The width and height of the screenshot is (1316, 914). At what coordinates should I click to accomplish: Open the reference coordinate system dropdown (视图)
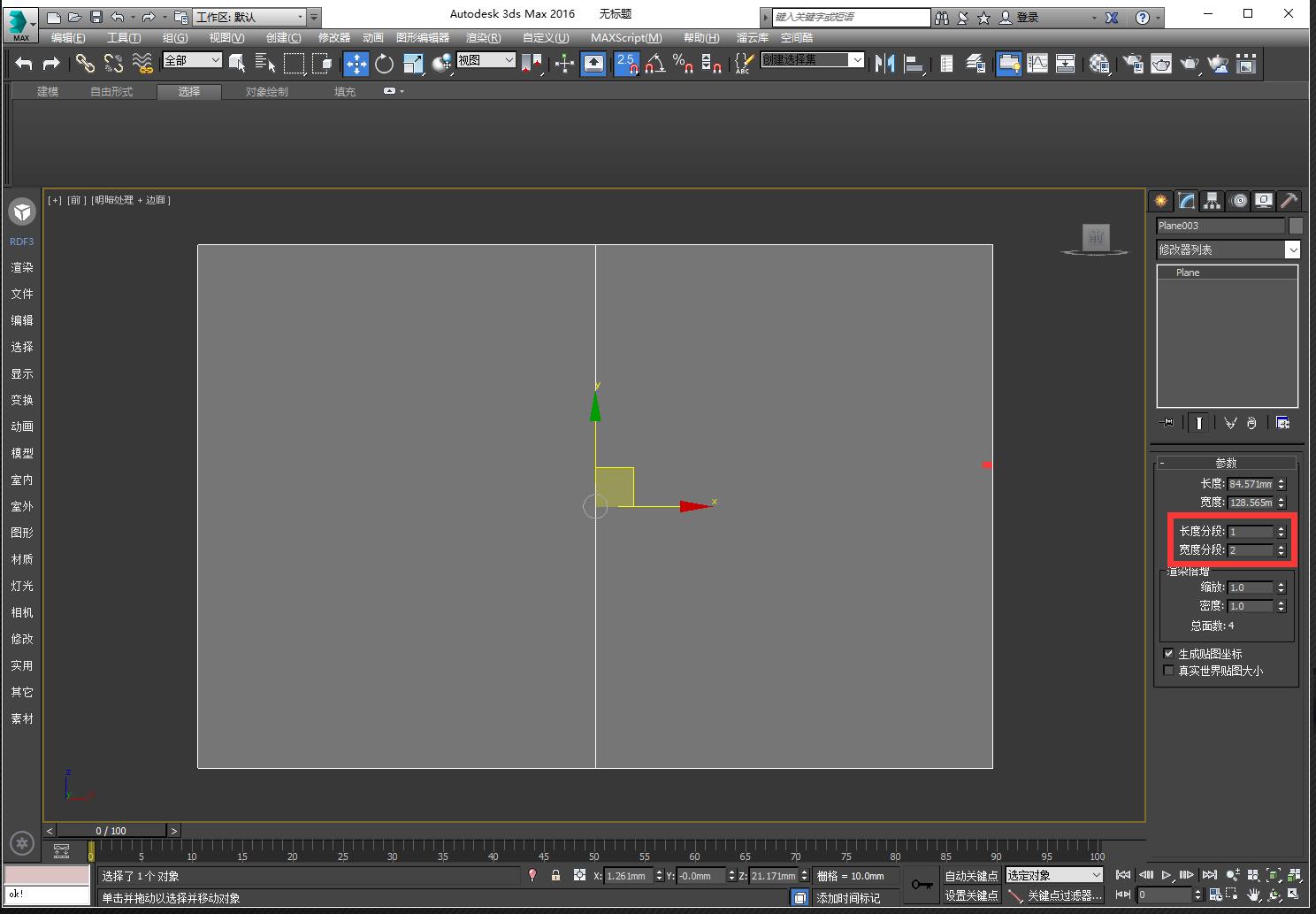click(486, 60)
